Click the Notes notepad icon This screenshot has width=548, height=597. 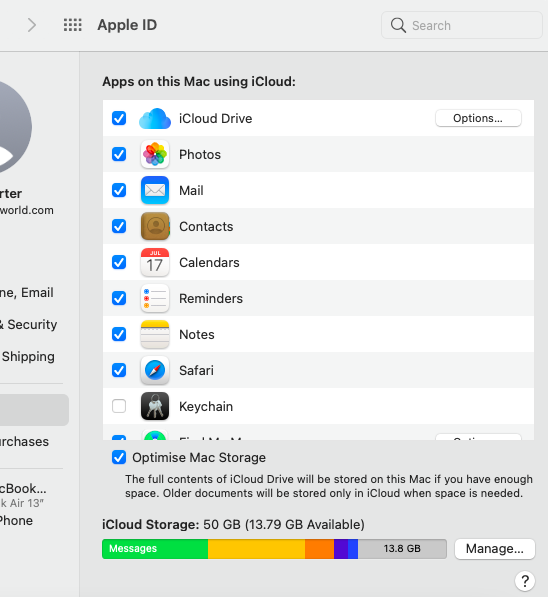tap(155, 334)
